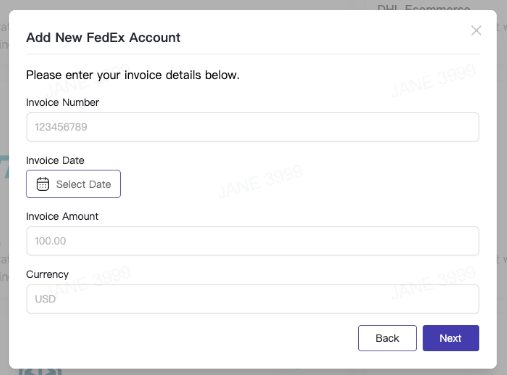Close the Add New FedEx Account dialog
The width and height of the screenshot is (507, 375).
pyautogui.click(x=476, y=30)
